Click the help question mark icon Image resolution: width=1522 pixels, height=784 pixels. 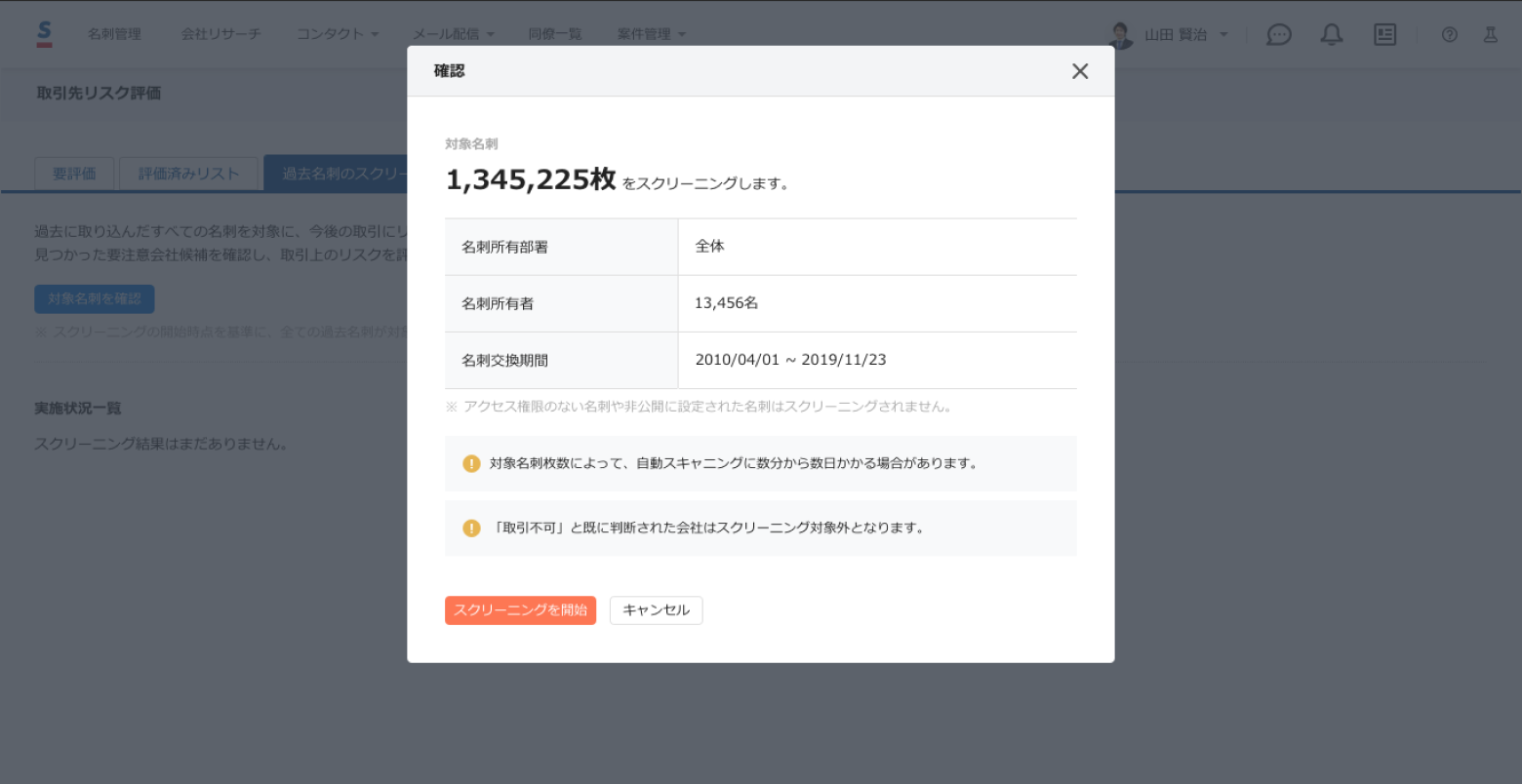coord(1449,34)
